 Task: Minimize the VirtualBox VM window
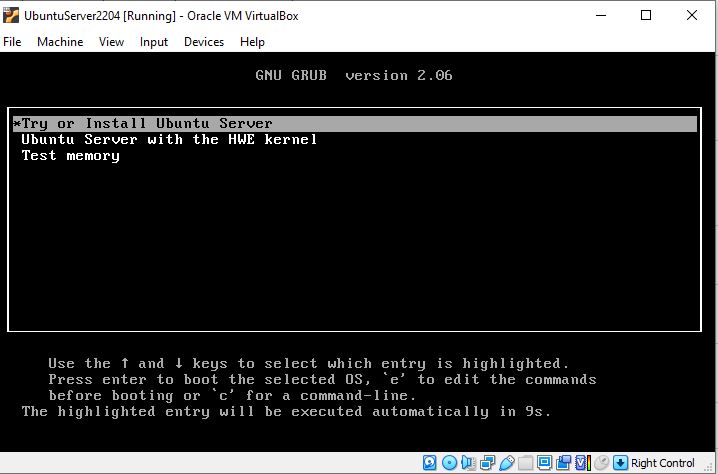point(601,16)
